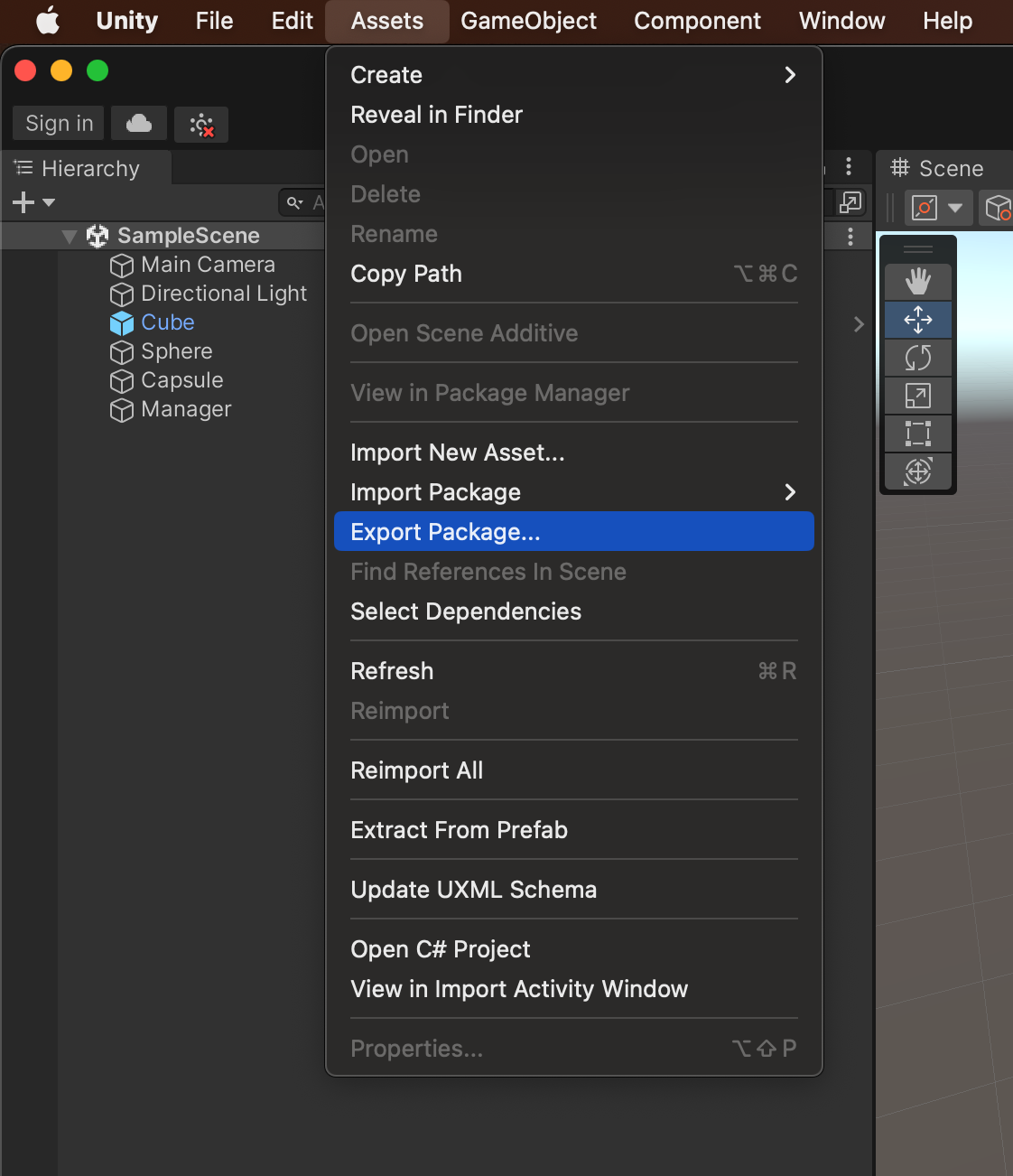Click the Sign in button

59,123
